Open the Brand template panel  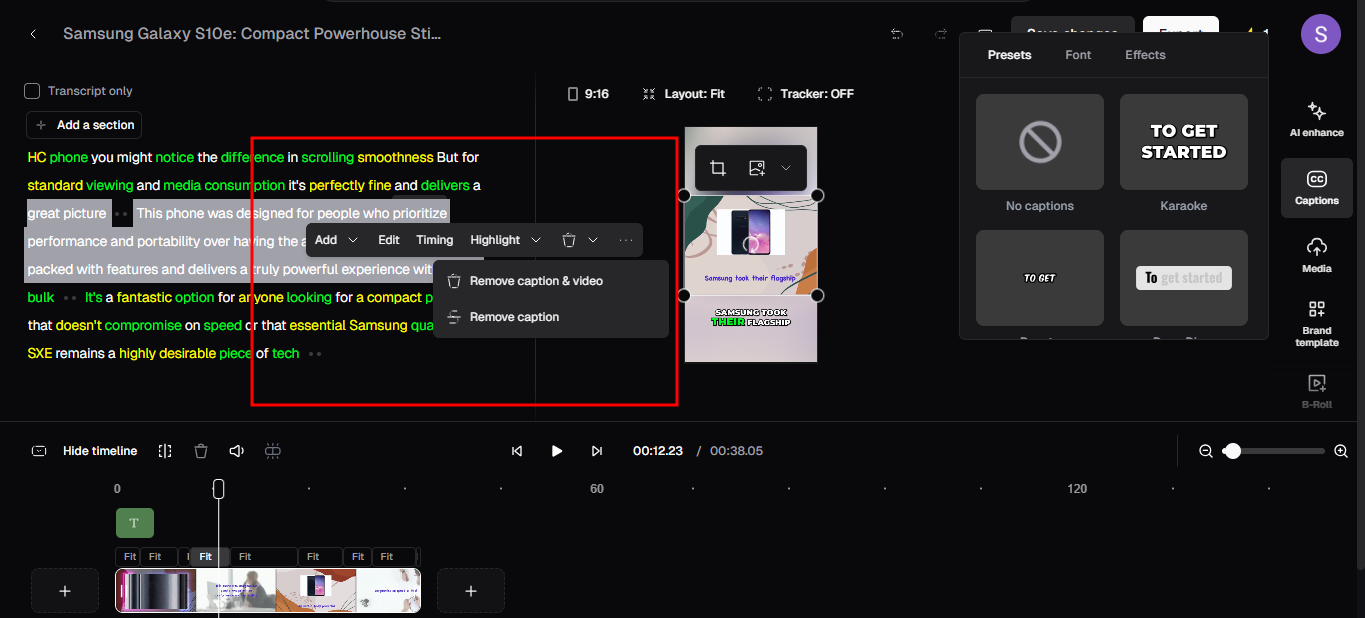point(1316,323)
